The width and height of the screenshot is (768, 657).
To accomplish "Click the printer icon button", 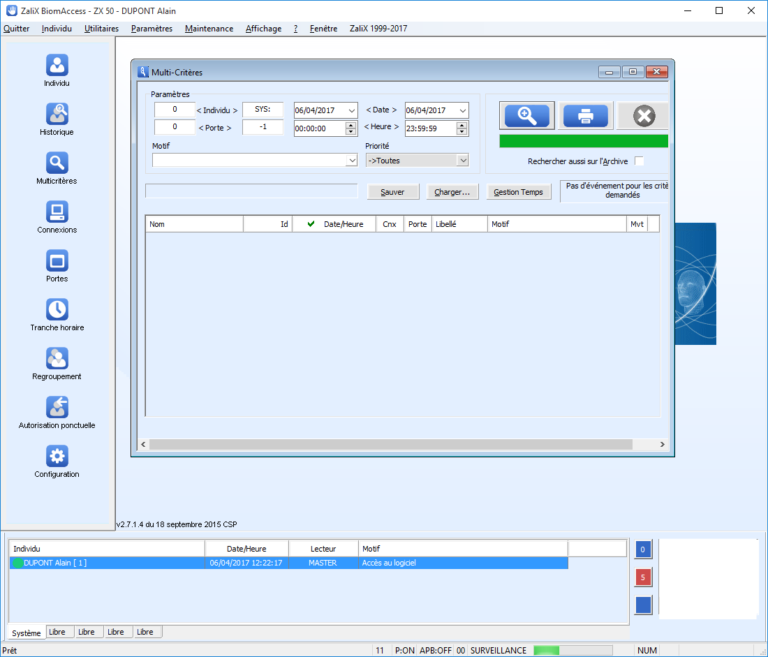I will point(585,116).
